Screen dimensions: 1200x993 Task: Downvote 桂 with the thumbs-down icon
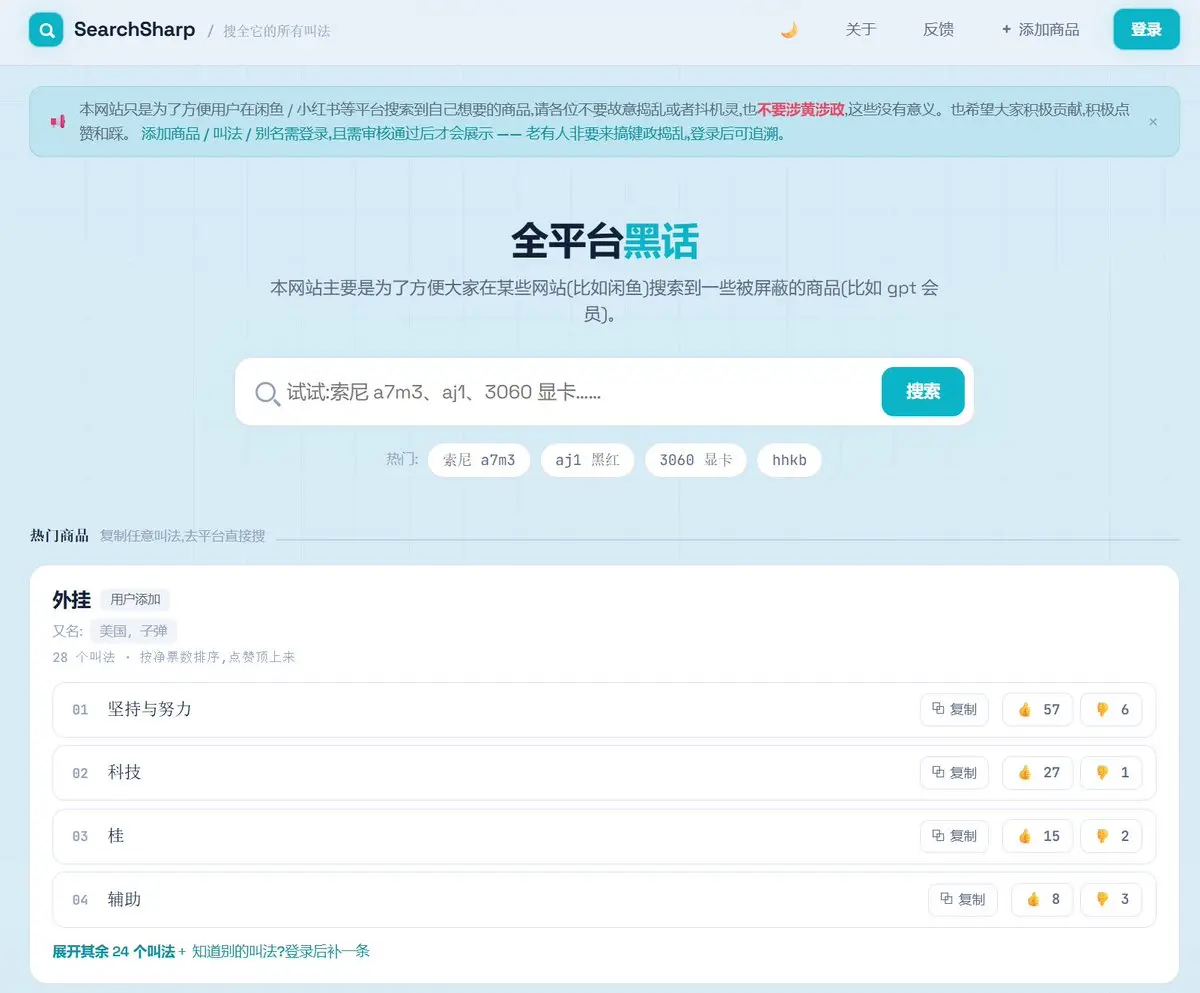point(1111,836)
